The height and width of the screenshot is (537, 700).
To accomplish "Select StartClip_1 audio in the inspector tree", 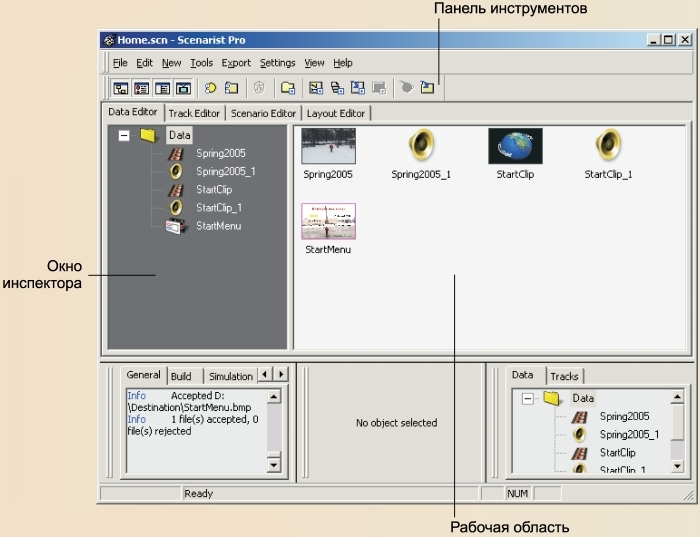I will tap(219, 208).
